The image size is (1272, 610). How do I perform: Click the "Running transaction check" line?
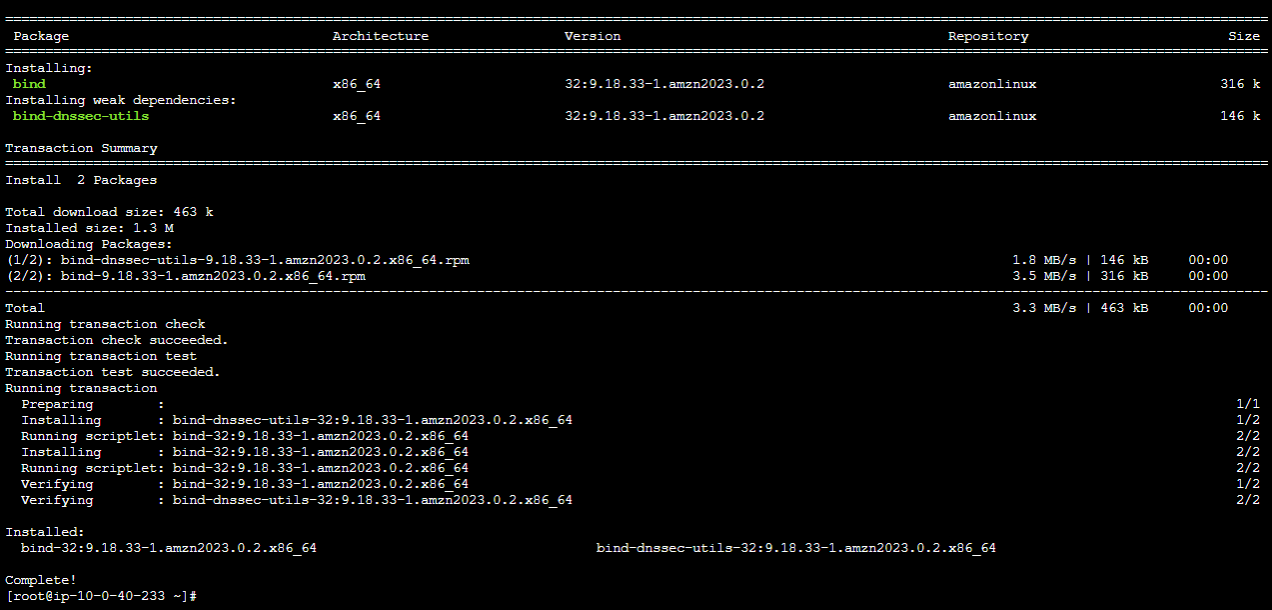tap(105, 324)
